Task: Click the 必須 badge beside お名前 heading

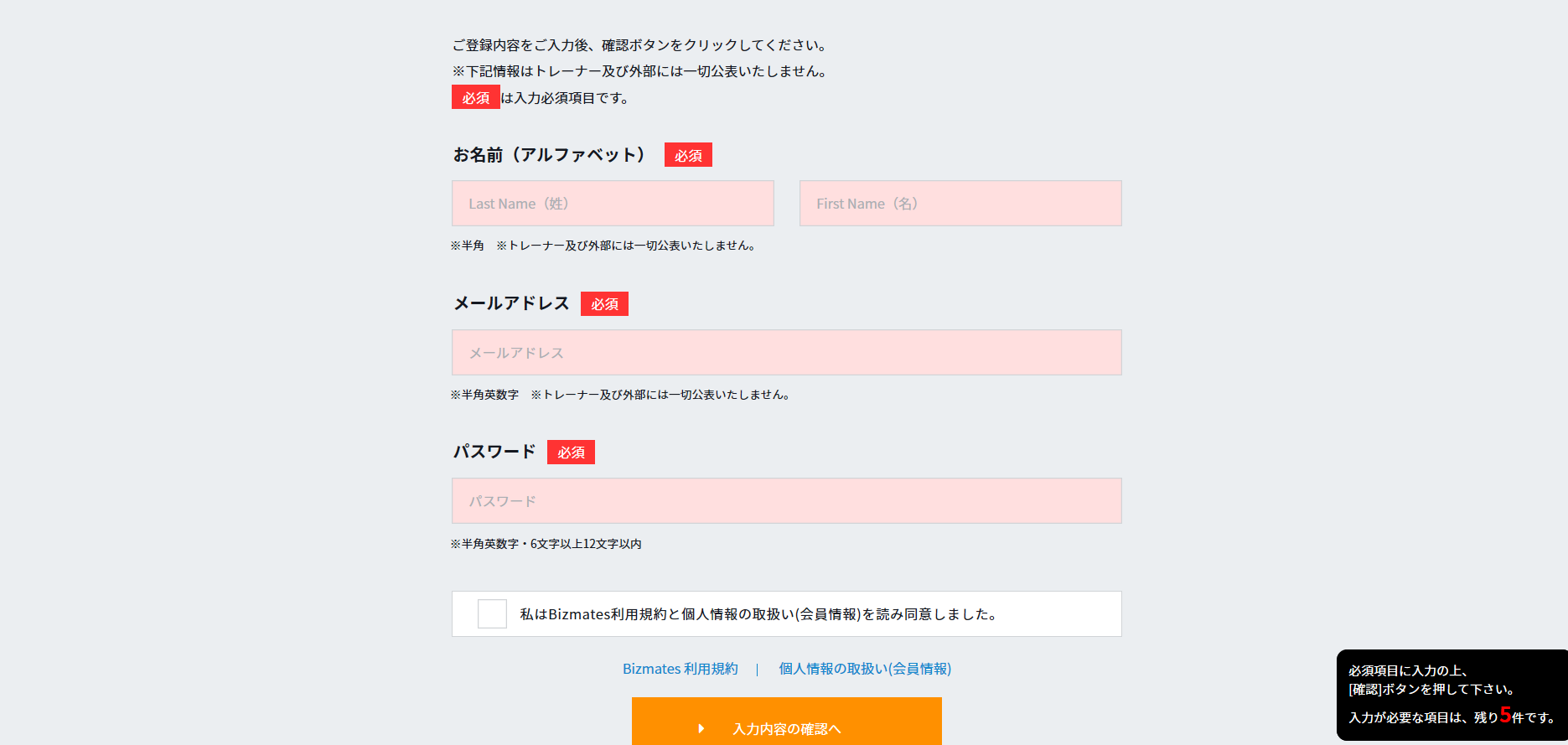Action: pyautogui.click(x=688, y=155)
